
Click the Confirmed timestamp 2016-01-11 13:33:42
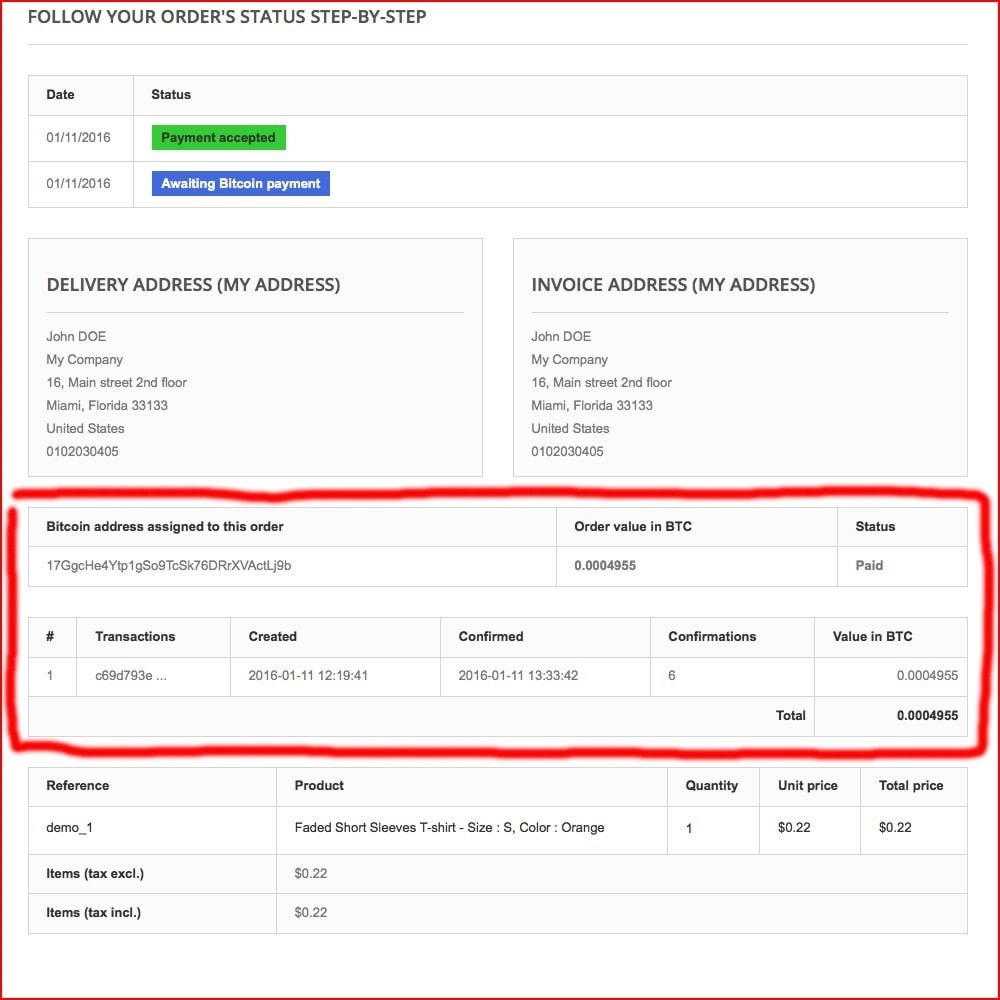click(518, 676)
